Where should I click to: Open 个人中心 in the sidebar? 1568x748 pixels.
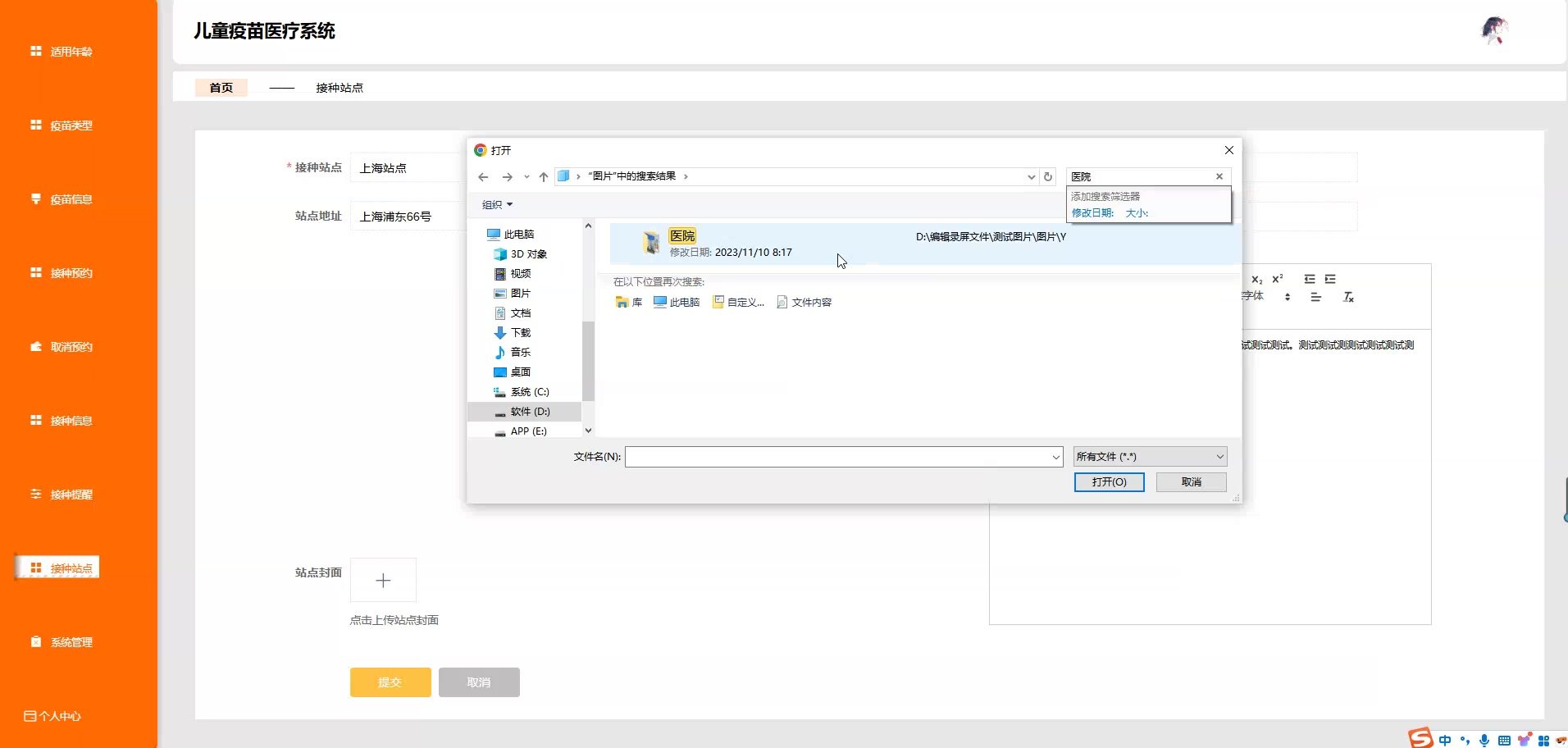[52, 716]
